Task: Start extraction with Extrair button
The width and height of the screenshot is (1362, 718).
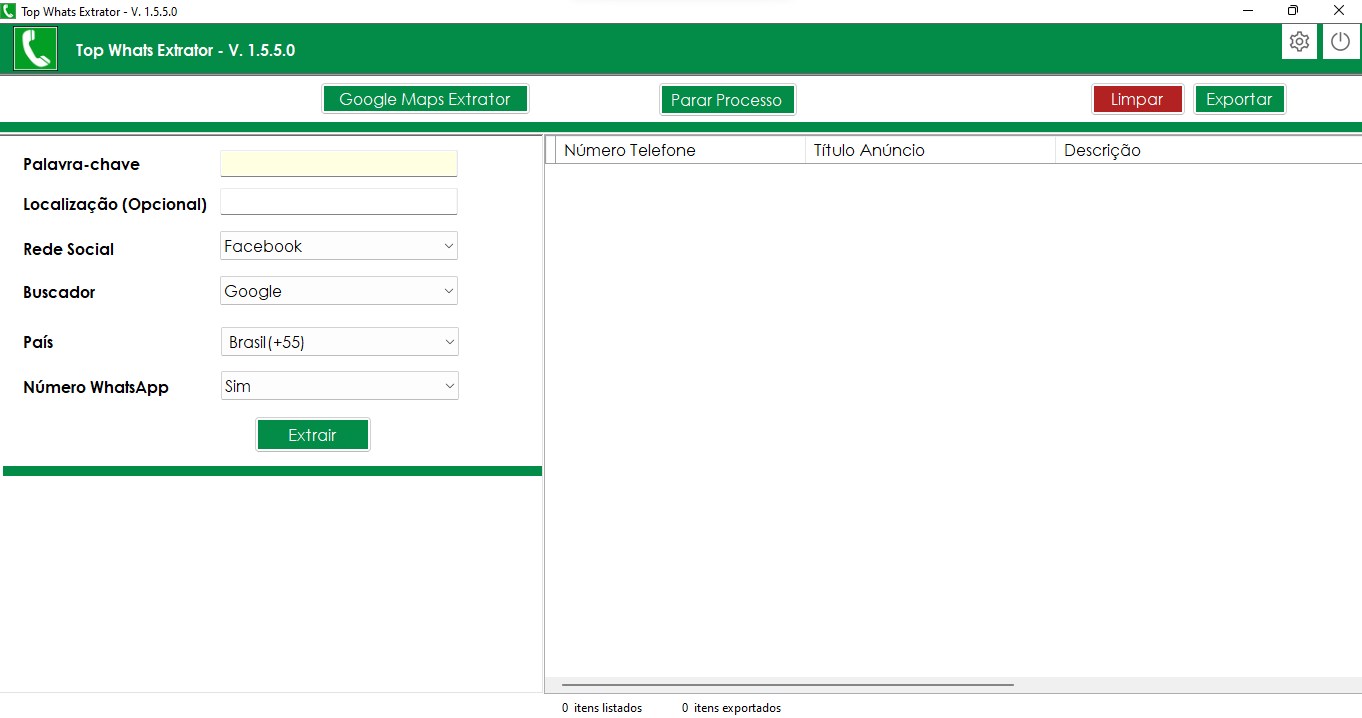Action: tap(313, 435)
